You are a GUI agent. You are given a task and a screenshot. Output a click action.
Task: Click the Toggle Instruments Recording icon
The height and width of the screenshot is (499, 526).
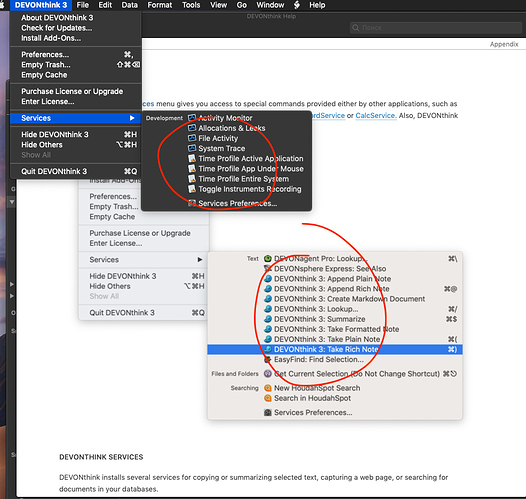(x=192, y=189)
